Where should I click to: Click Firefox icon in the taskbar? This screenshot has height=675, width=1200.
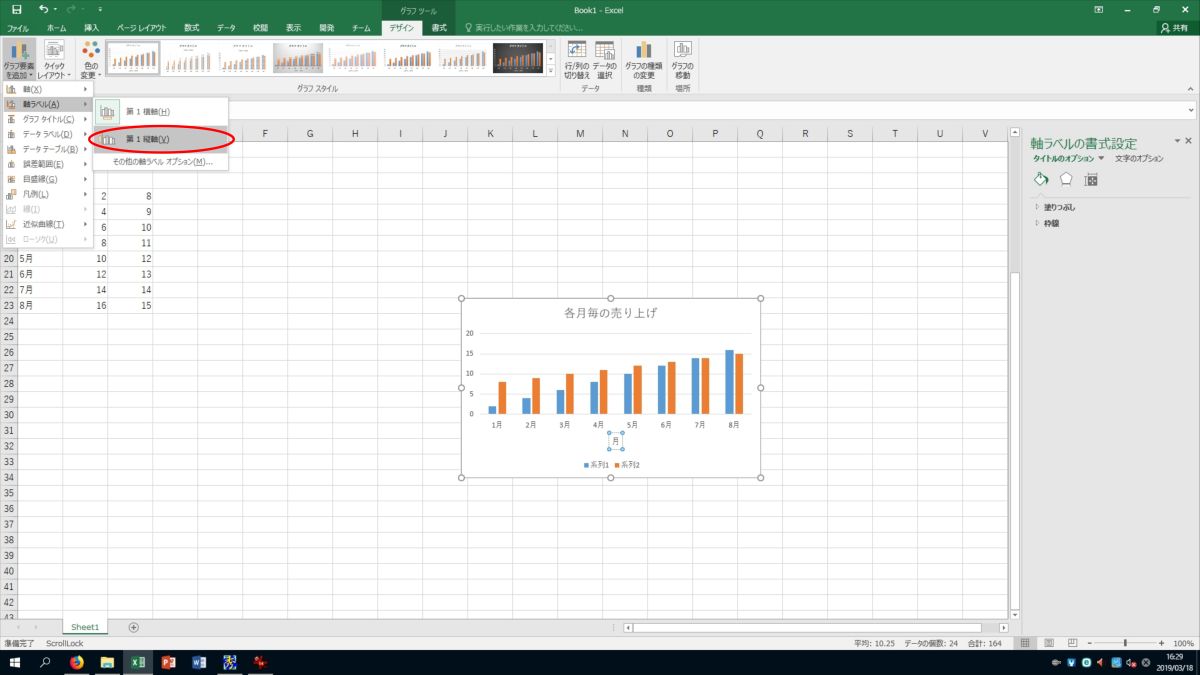coord(77,662)
